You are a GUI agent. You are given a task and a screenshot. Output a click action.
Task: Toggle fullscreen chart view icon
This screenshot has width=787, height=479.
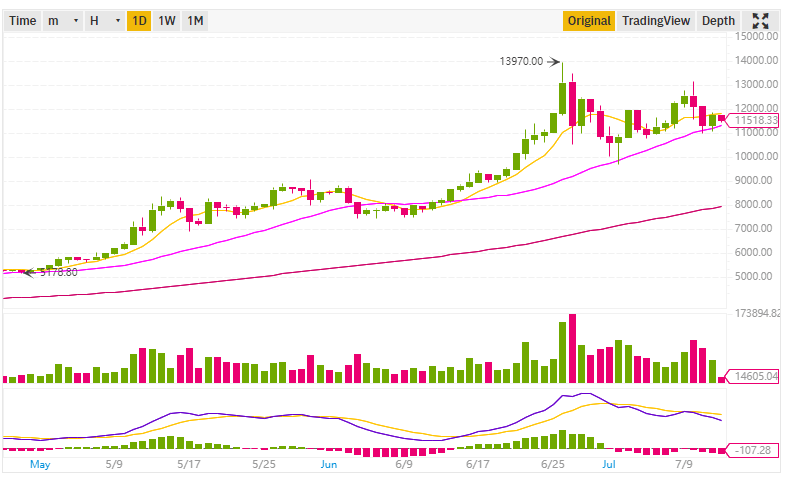(x=760, y=21)
